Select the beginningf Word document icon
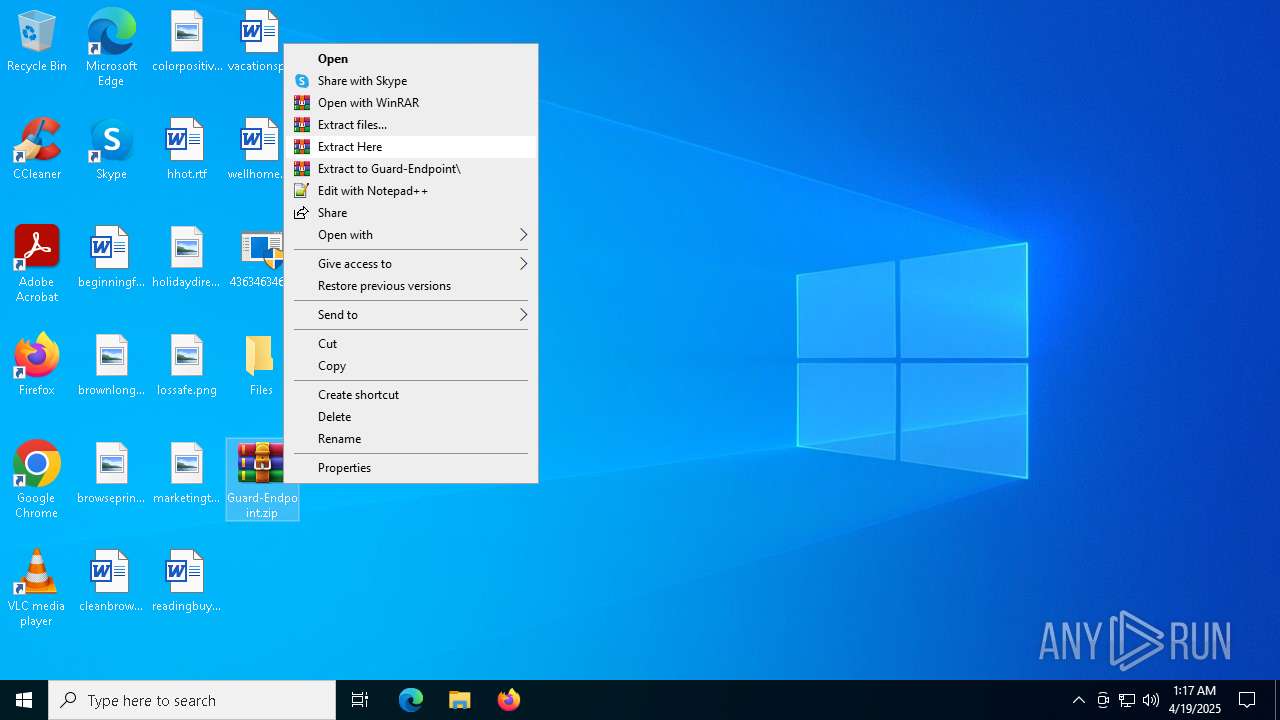The height and width of the screenshot is (720, 1280). point(111,258)
